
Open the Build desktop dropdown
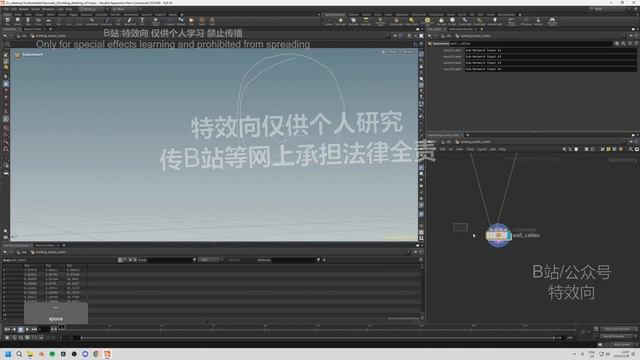click(92, 9)
